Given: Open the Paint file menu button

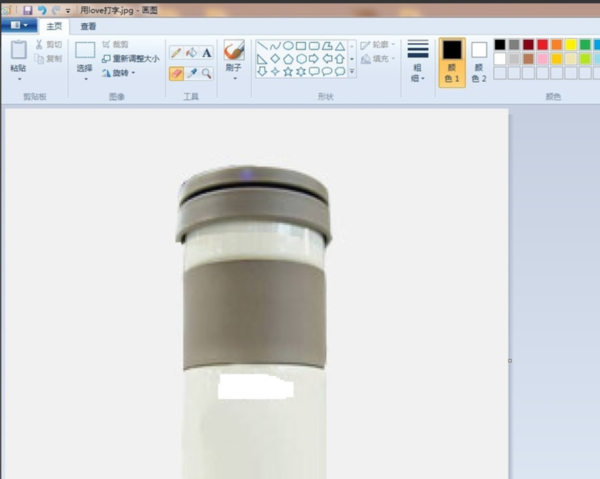Looking at the screenshot, I should pyautogui.click(x=19, y=26).
